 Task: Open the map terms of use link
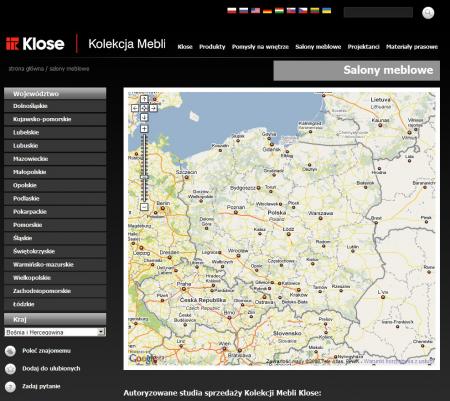(x=399, y=361)
